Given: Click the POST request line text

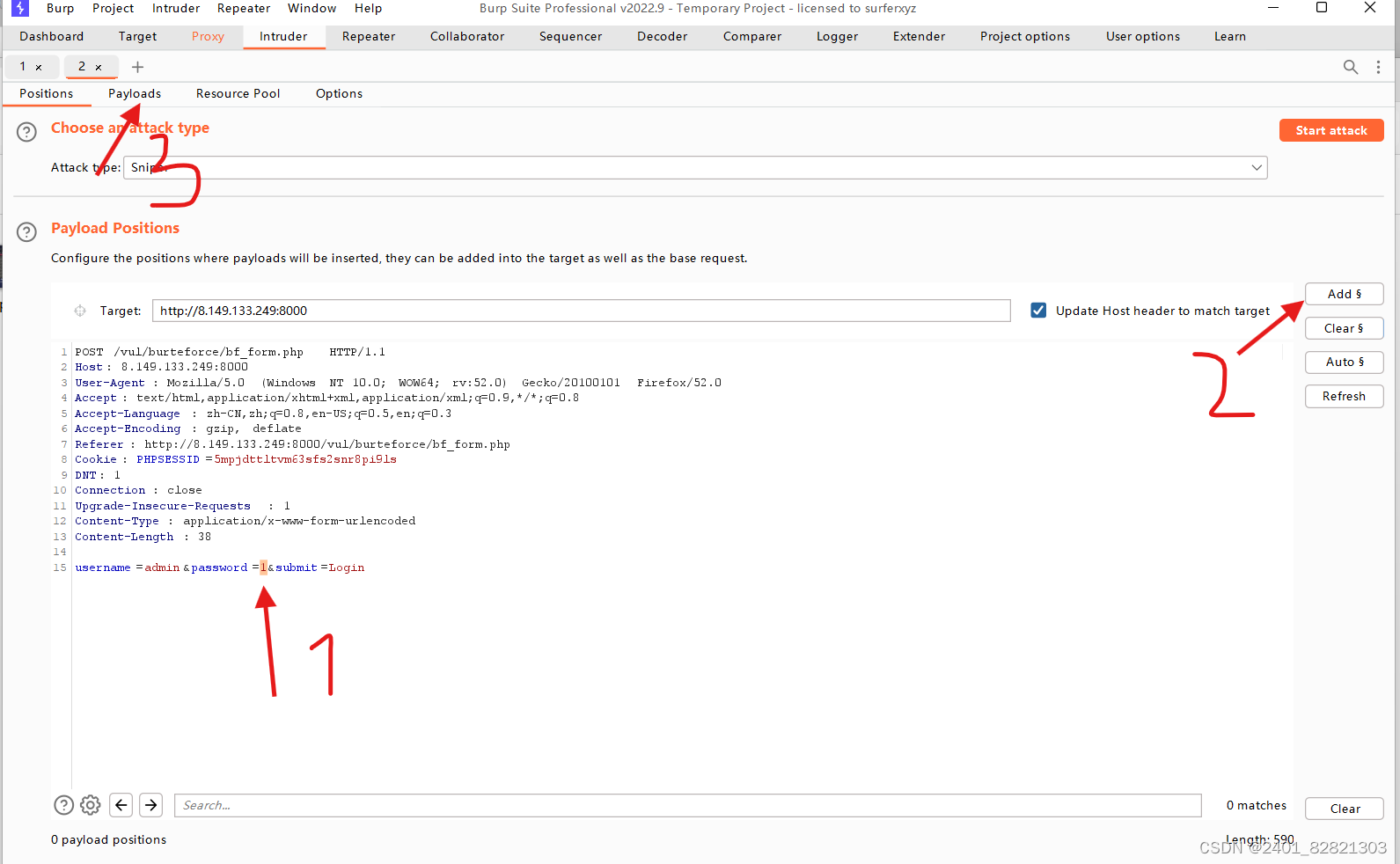Looking at the screenshot, I should pyautogui.click(x=230, y=352).
